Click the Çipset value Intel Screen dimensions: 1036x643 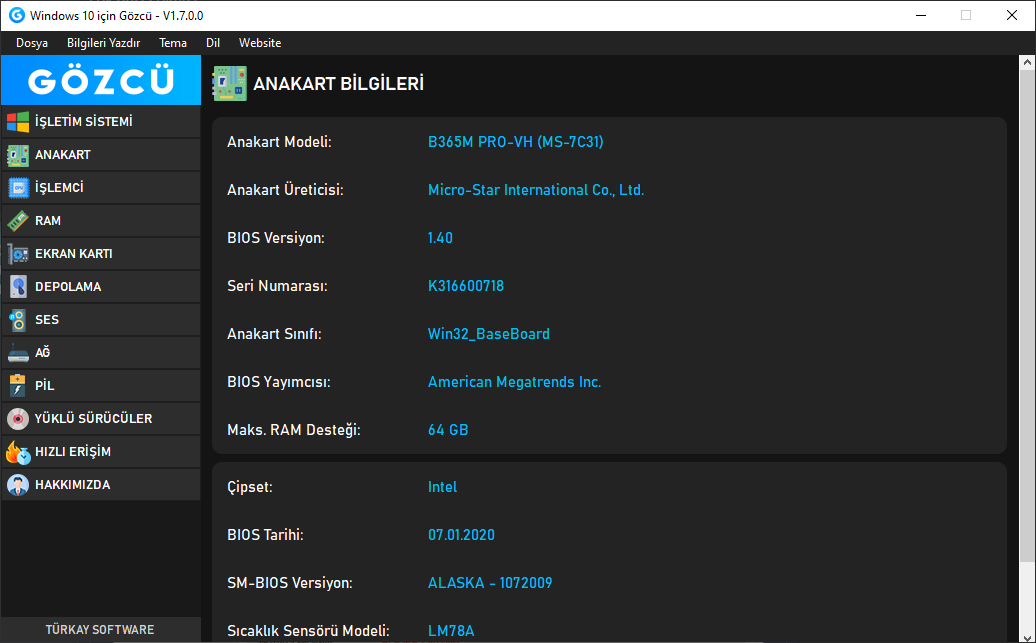[x=442, y=487]
